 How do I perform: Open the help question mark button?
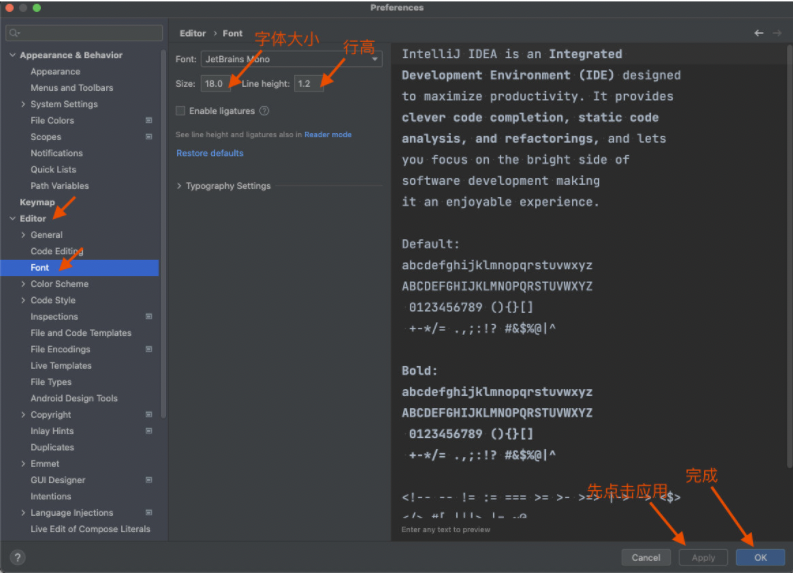pyautogui.click(x=18, y=557)
